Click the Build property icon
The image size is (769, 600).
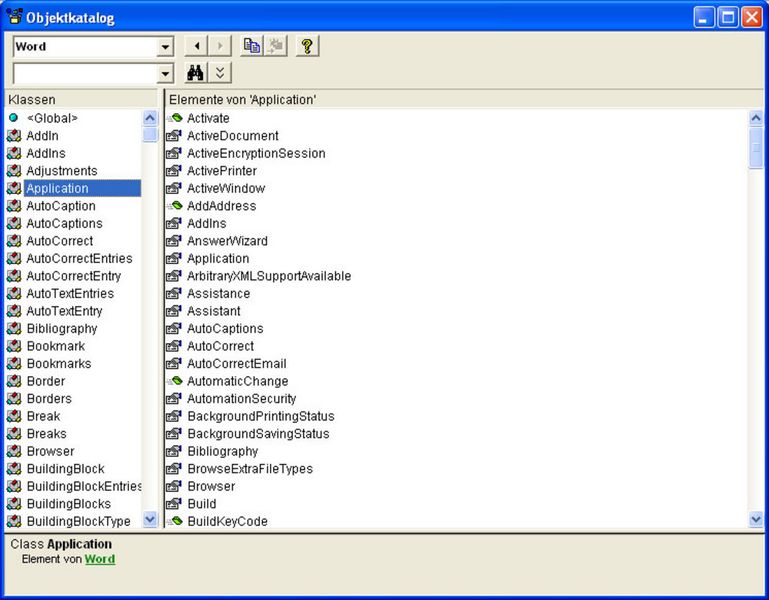point(174,503)
